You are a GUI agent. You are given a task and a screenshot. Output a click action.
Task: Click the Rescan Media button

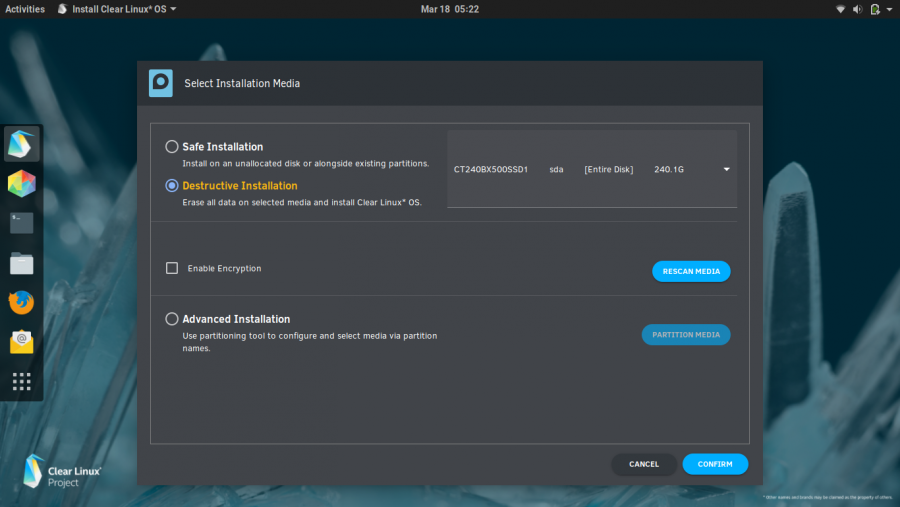[691, 272]
